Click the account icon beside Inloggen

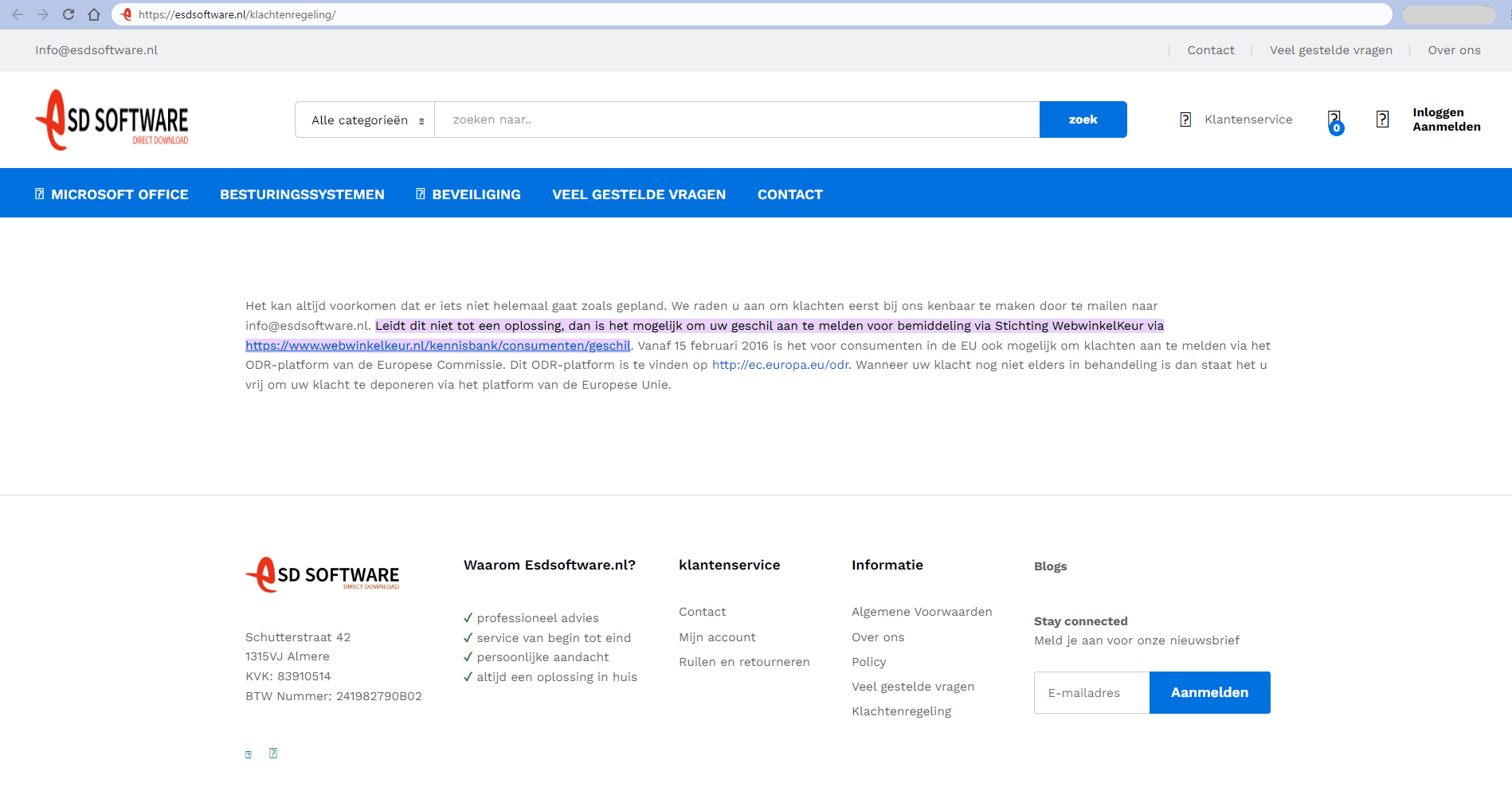click(x=1382, y=119)
